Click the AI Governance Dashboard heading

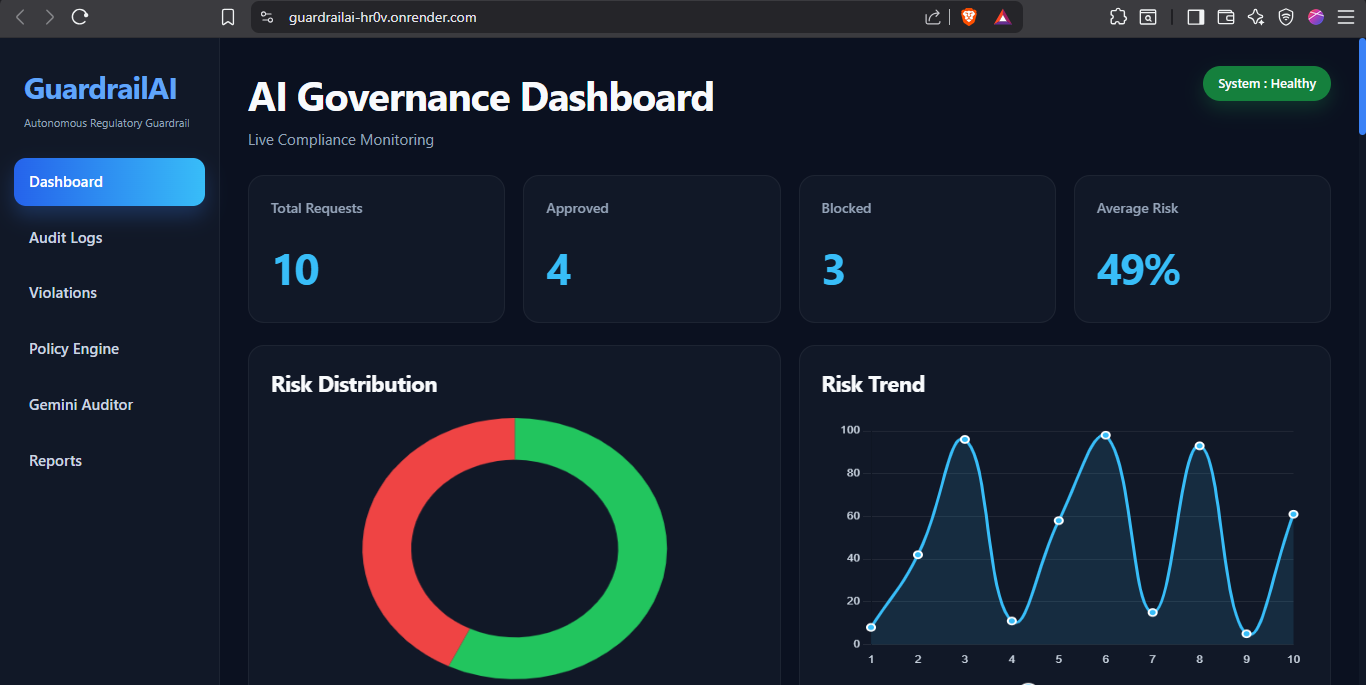click(x=481, y=98)
